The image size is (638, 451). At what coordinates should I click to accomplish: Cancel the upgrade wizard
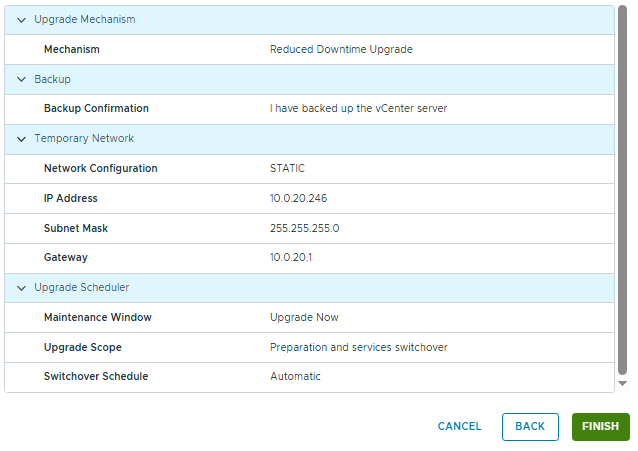click(x=459, y=426)
